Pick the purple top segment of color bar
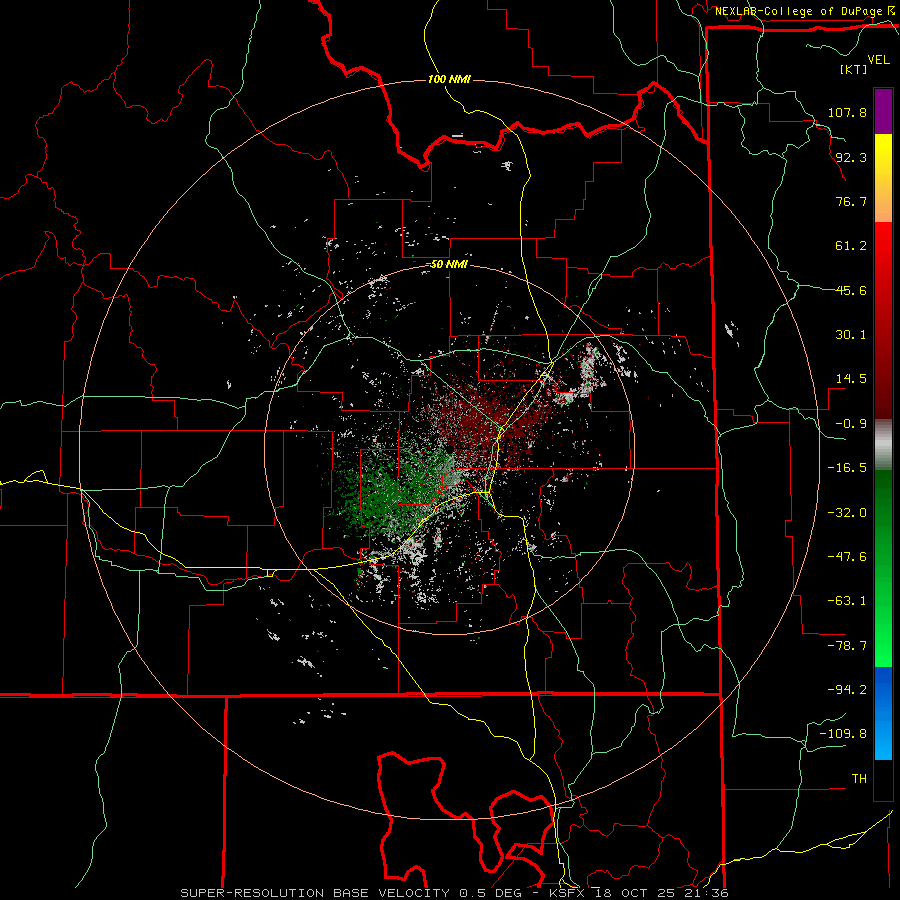 (x=883, y=111)
